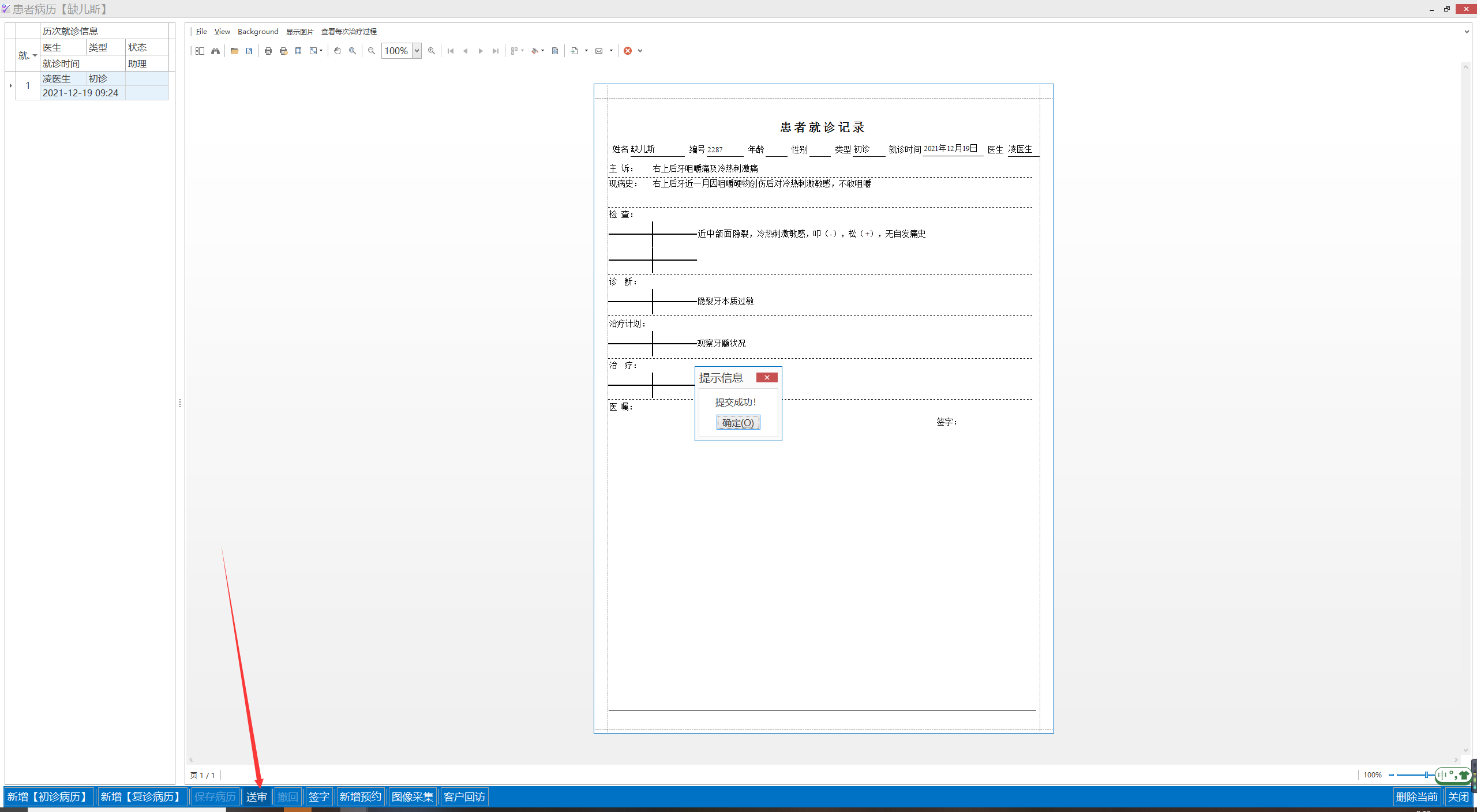Expand the fill color dropdown arrow
Screen dimensions: 1477x812
[x=542, y=51]
